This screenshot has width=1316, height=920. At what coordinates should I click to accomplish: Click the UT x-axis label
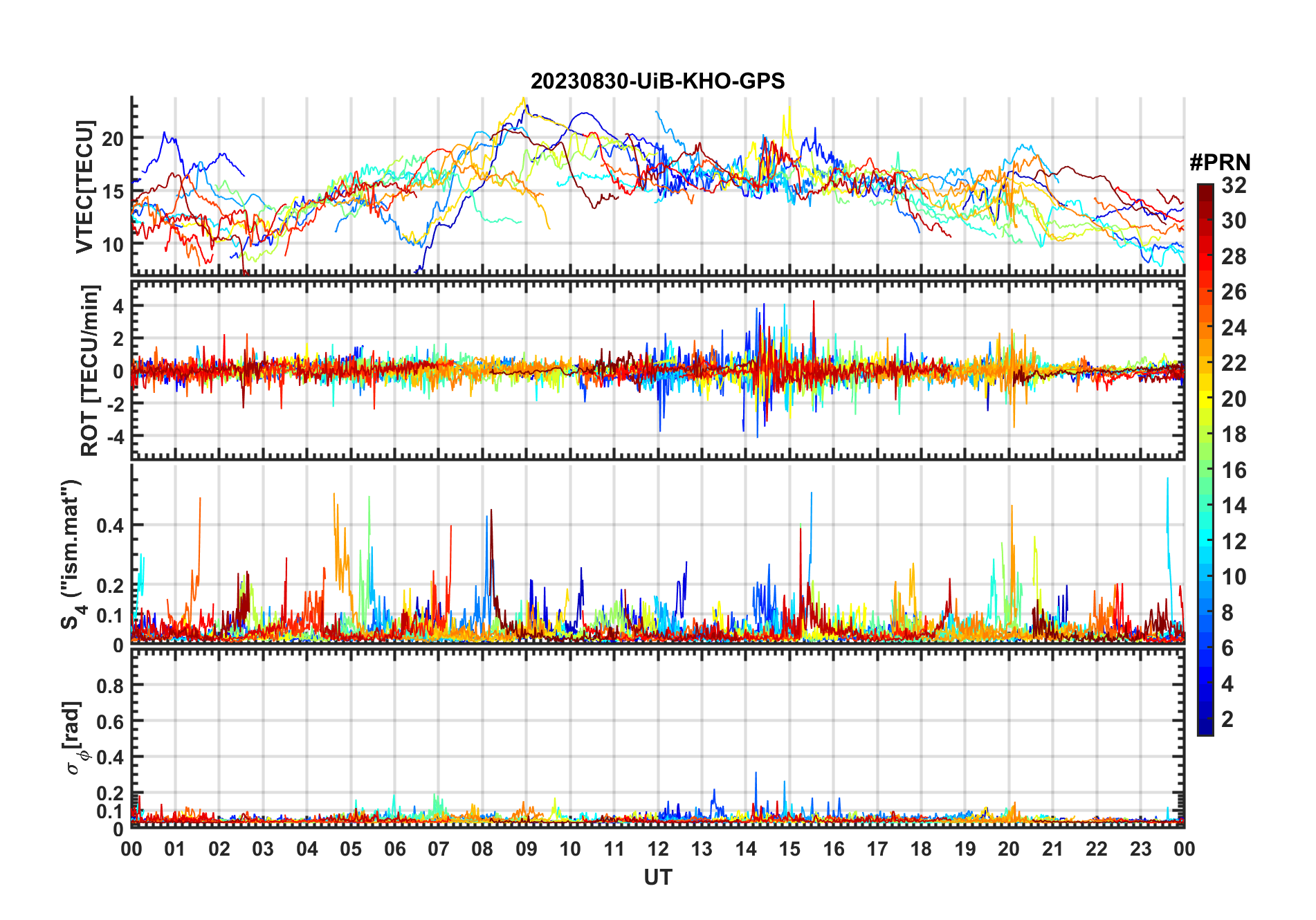point(657,878)
